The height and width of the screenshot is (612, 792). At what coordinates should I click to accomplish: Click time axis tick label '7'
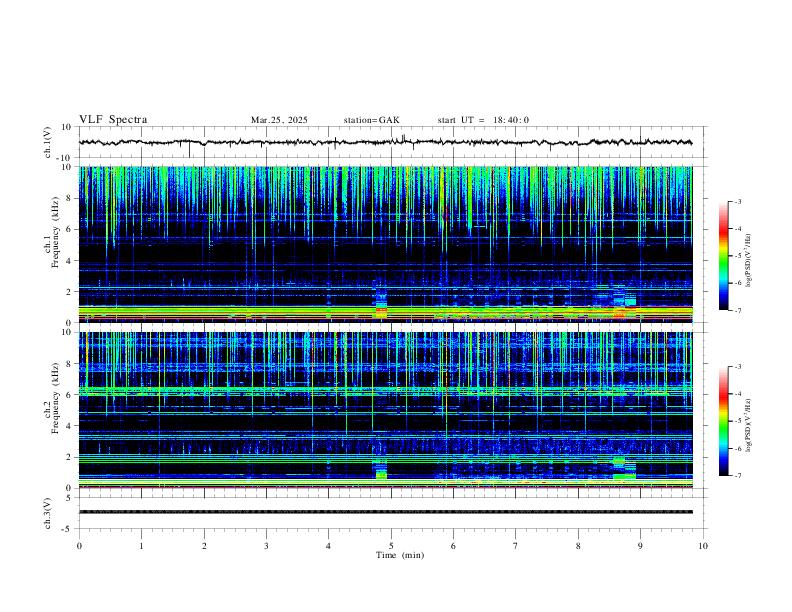click(516, 546)
